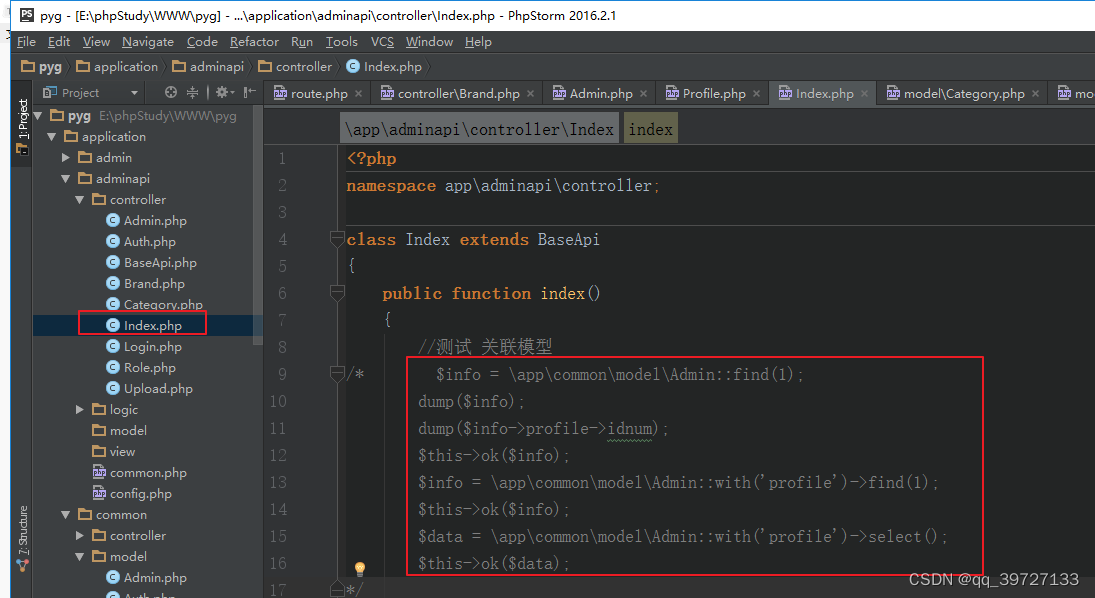The width and height of the screenshot is (1095, 598).
Task: Click line number 13 in the gutter
Action: [278, 482]
